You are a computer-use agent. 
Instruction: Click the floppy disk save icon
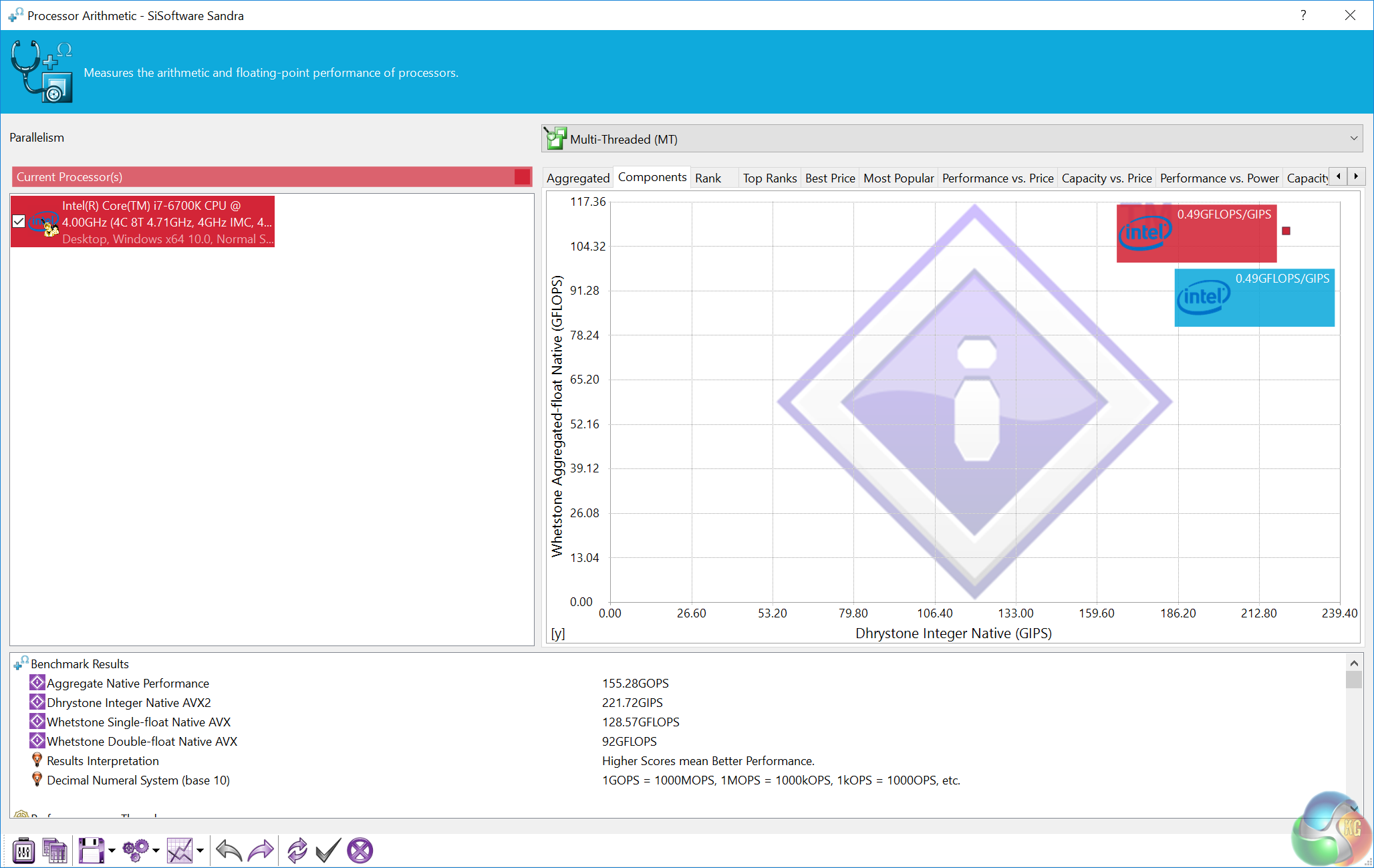[91, 851]
